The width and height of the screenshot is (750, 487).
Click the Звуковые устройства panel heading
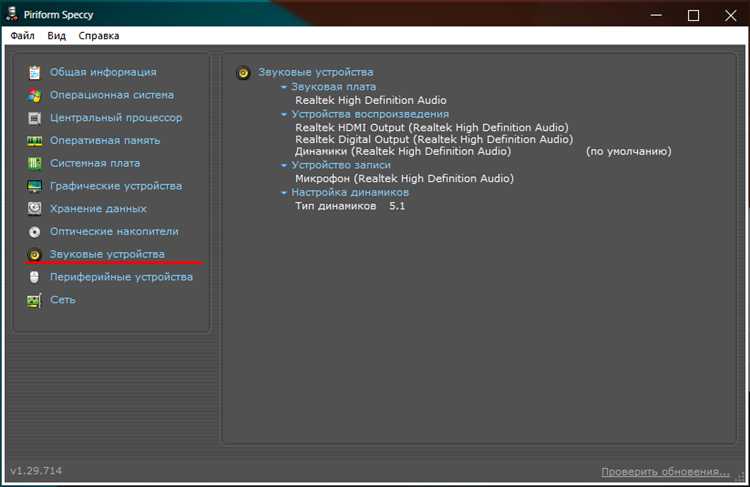[x=315, y=72]
